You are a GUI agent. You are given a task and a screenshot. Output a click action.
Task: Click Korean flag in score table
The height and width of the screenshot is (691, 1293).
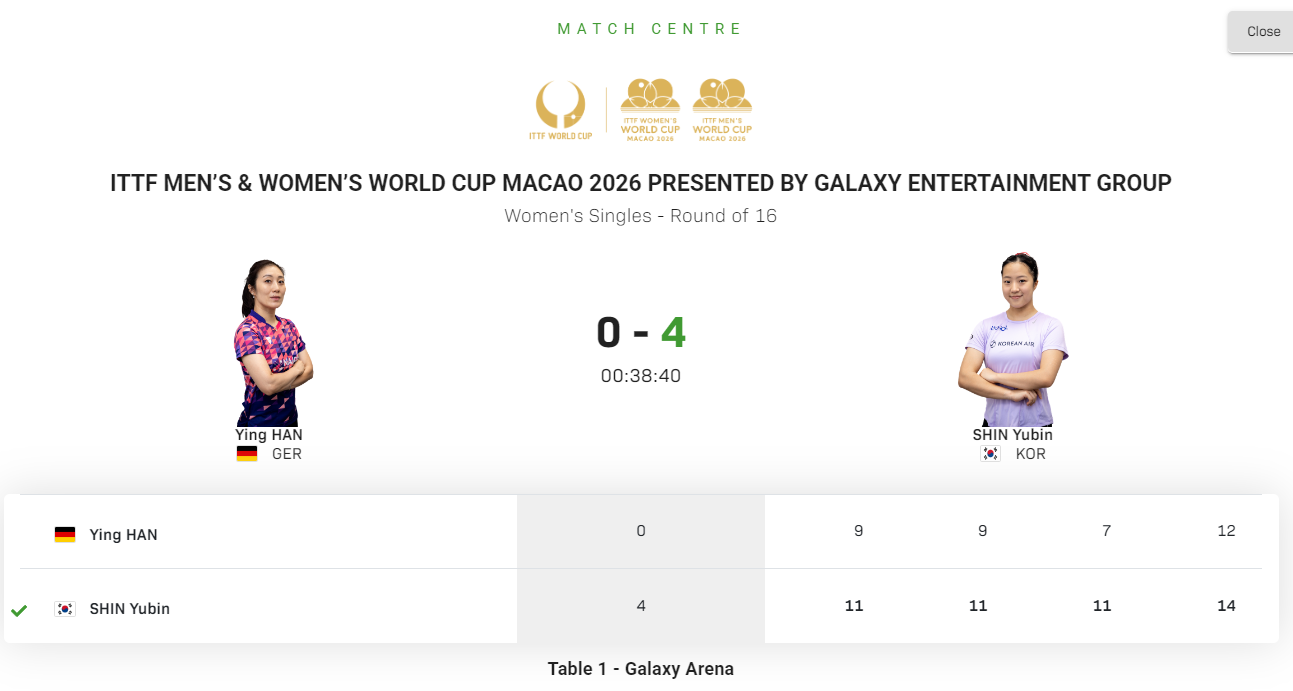(x=65, y=609)
